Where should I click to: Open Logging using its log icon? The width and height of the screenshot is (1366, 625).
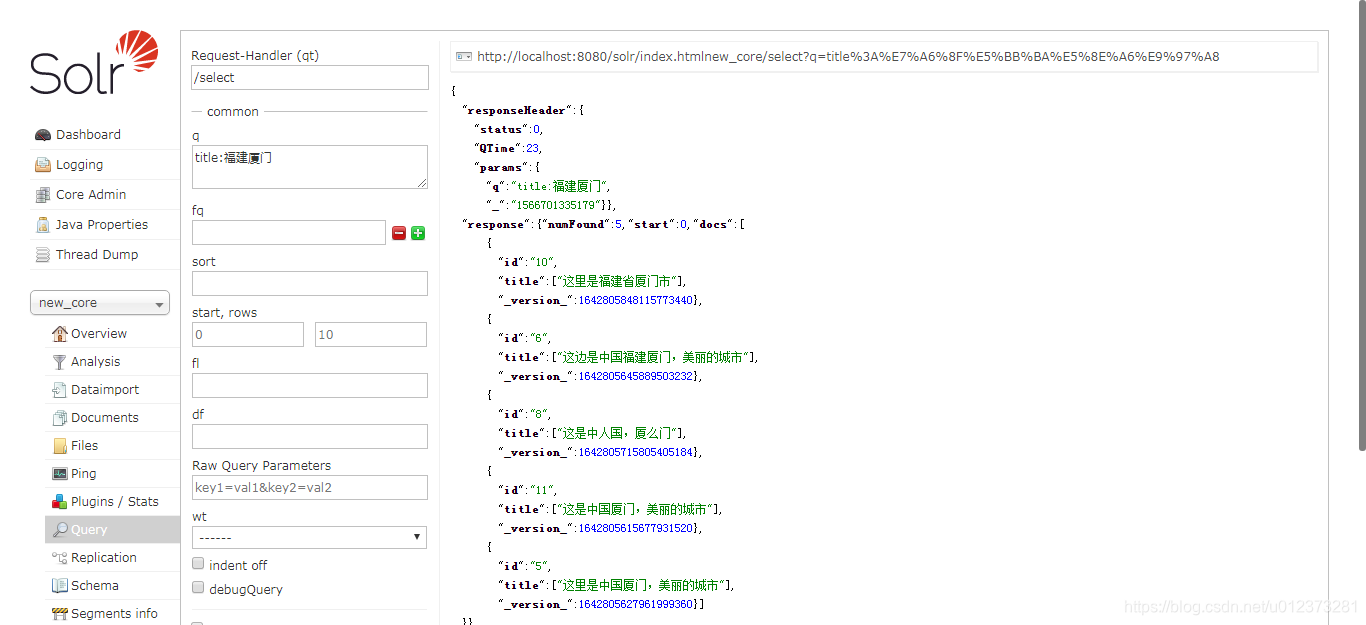click(41, 164)
